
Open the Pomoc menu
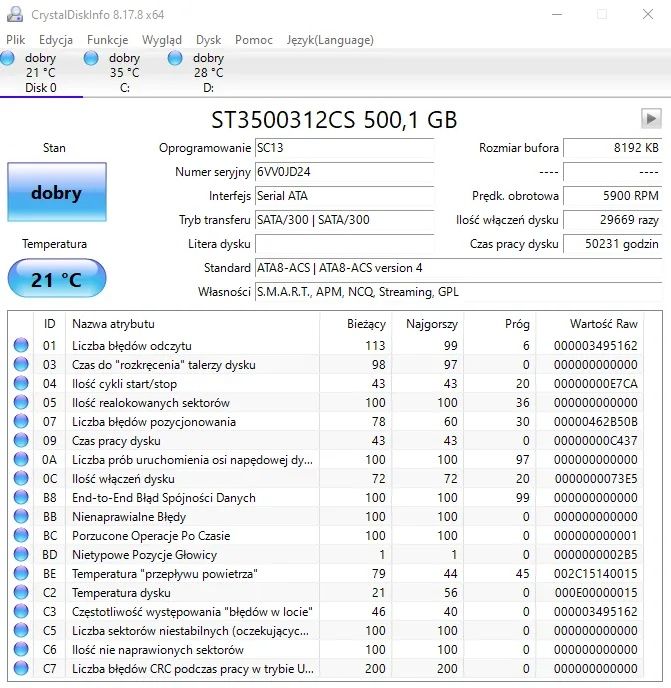[254, 40]
